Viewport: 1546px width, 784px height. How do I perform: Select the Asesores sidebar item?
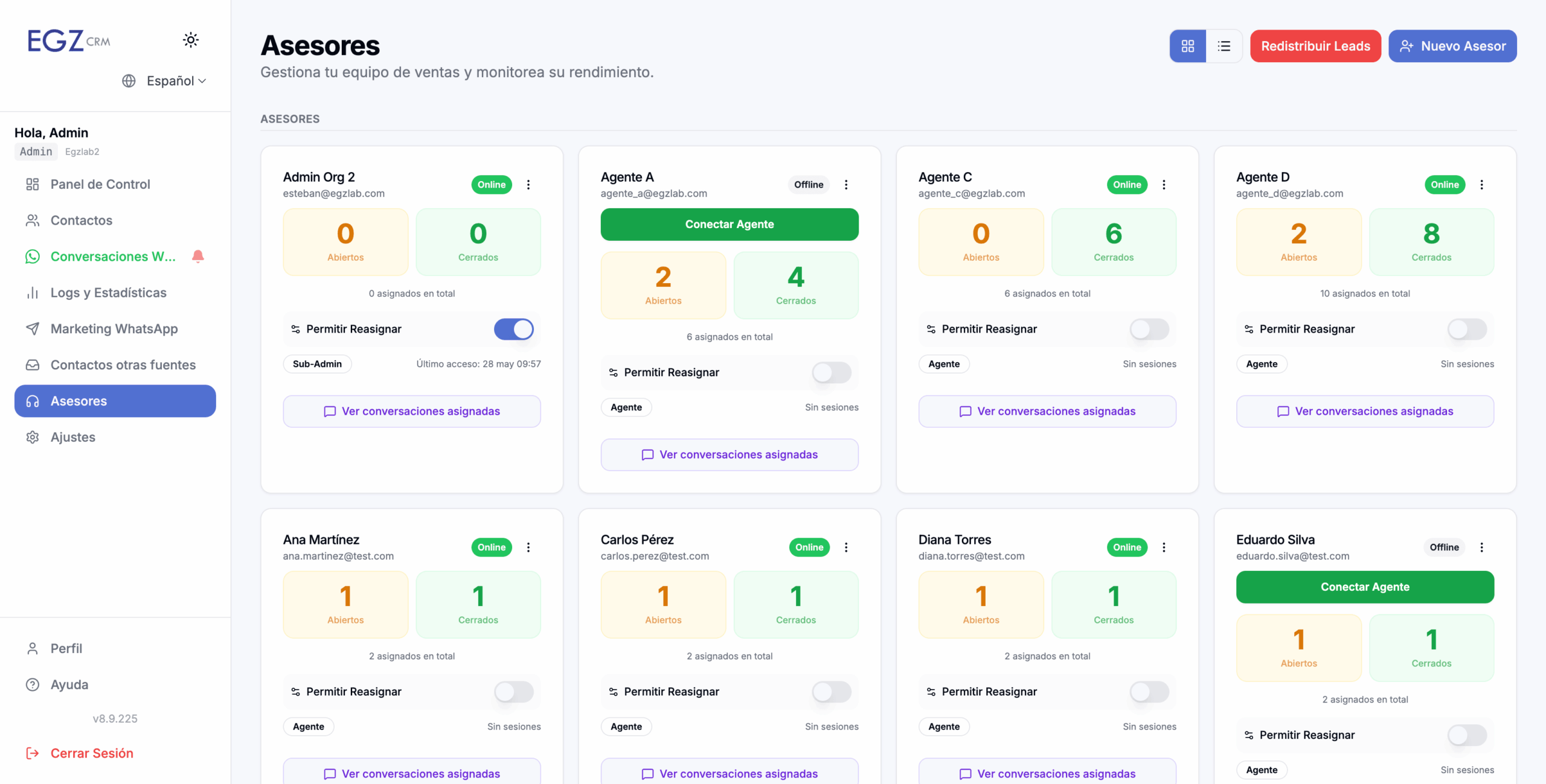point(115,401)
